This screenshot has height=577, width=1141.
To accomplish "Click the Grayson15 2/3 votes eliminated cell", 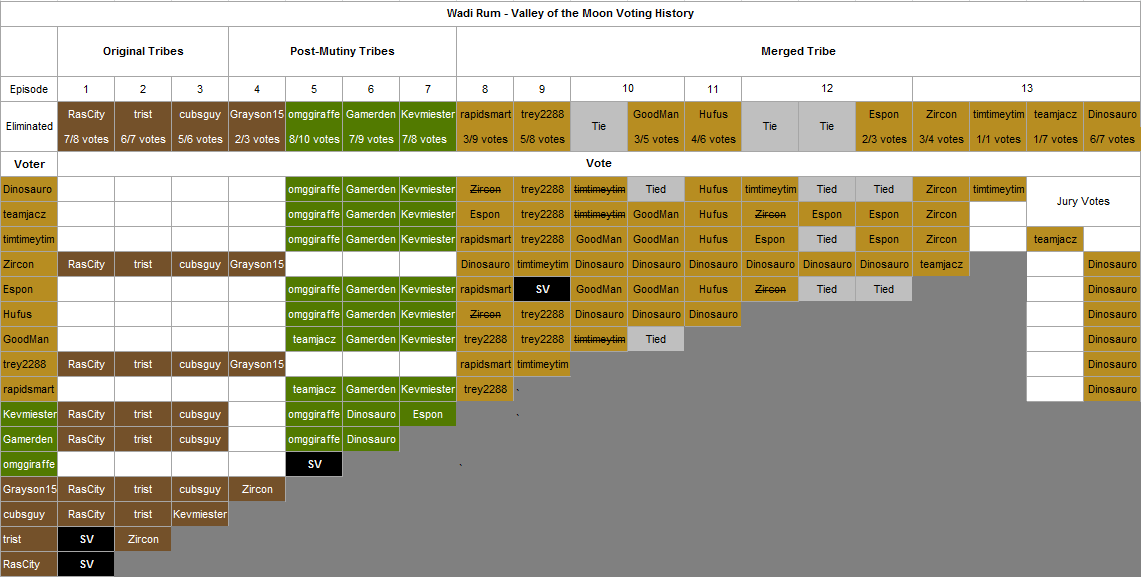I will [257, 126].
